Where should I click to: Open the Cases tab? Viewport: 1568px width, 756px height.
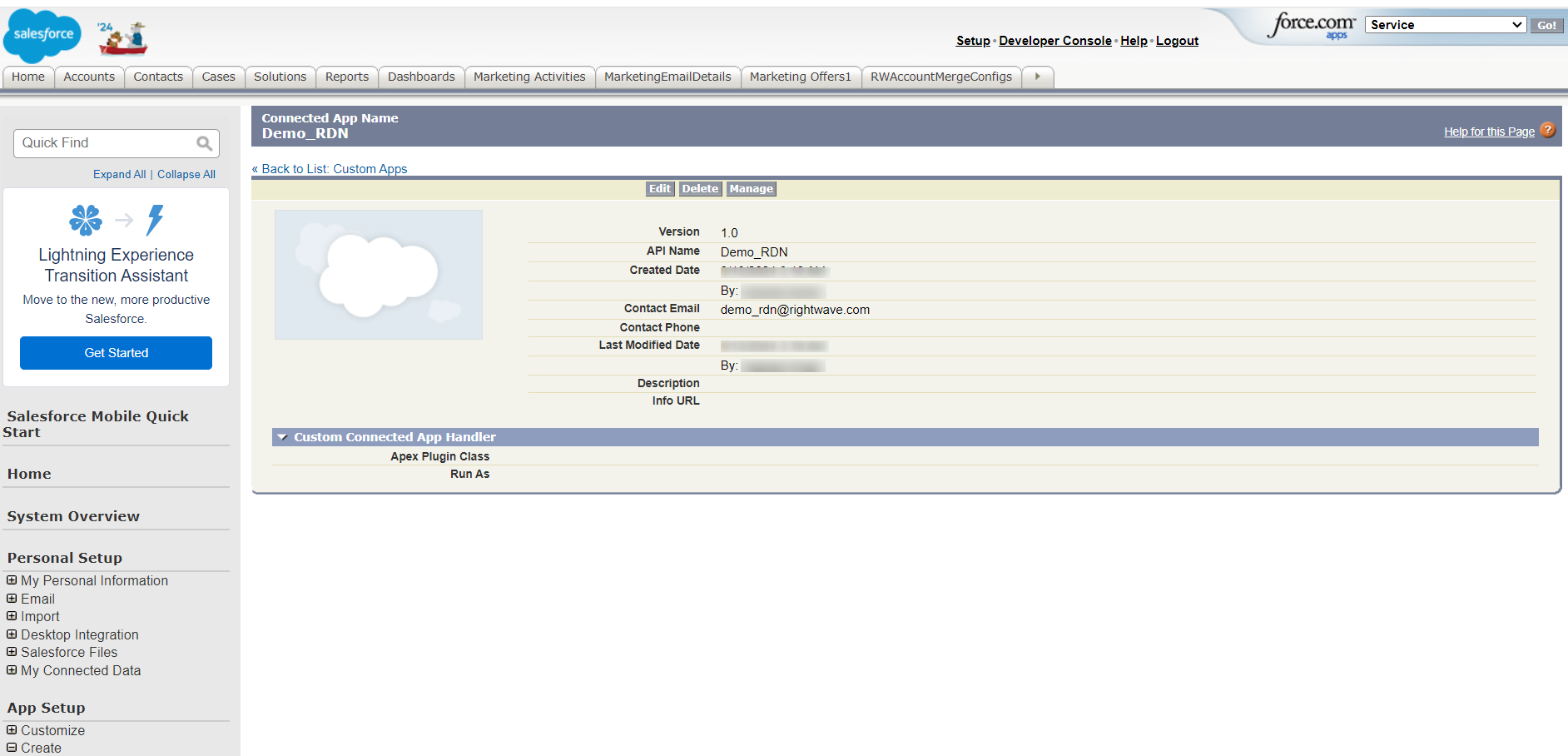tap(219, 77)
